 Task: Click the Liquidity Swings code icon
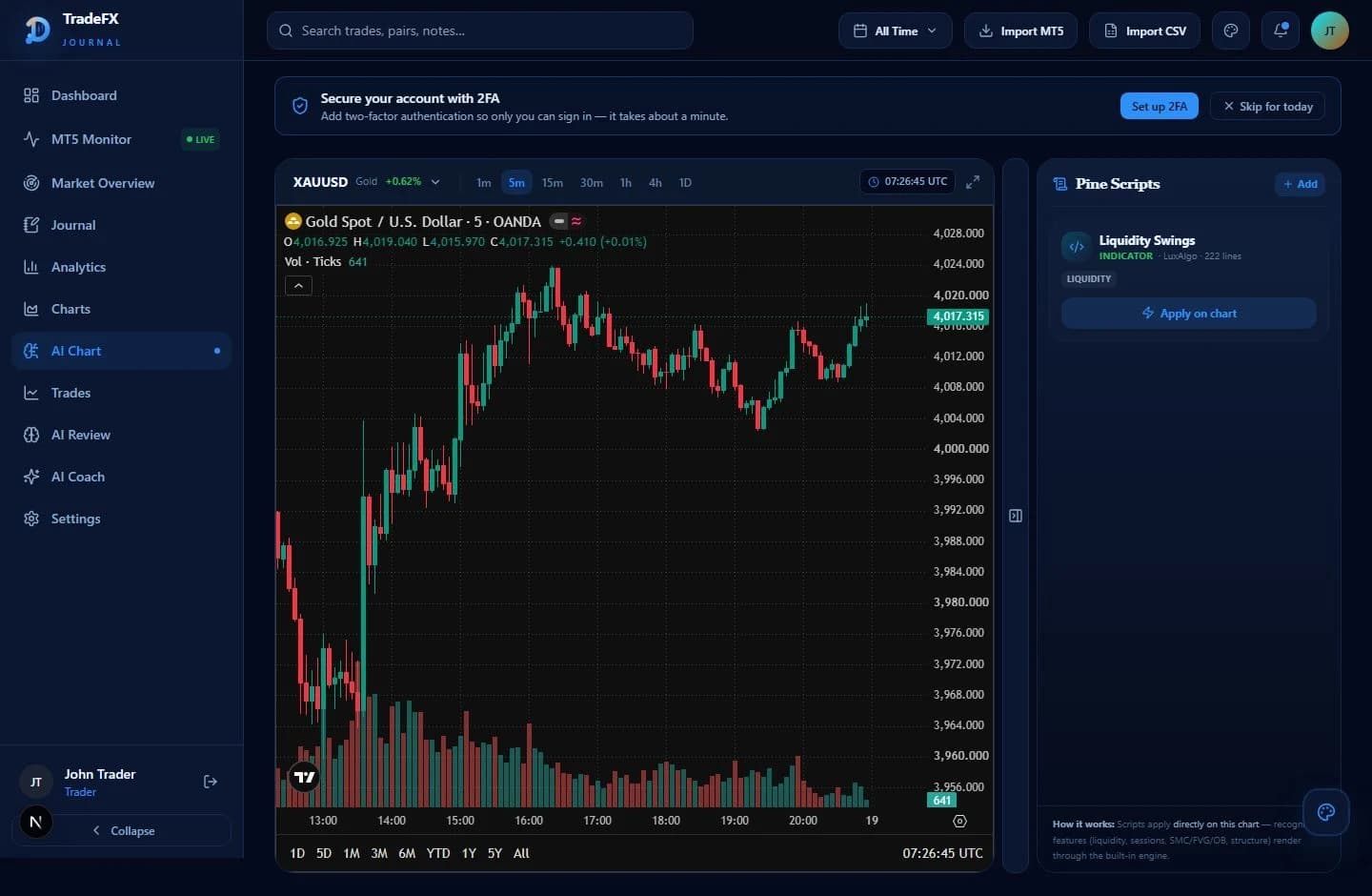1077,246
